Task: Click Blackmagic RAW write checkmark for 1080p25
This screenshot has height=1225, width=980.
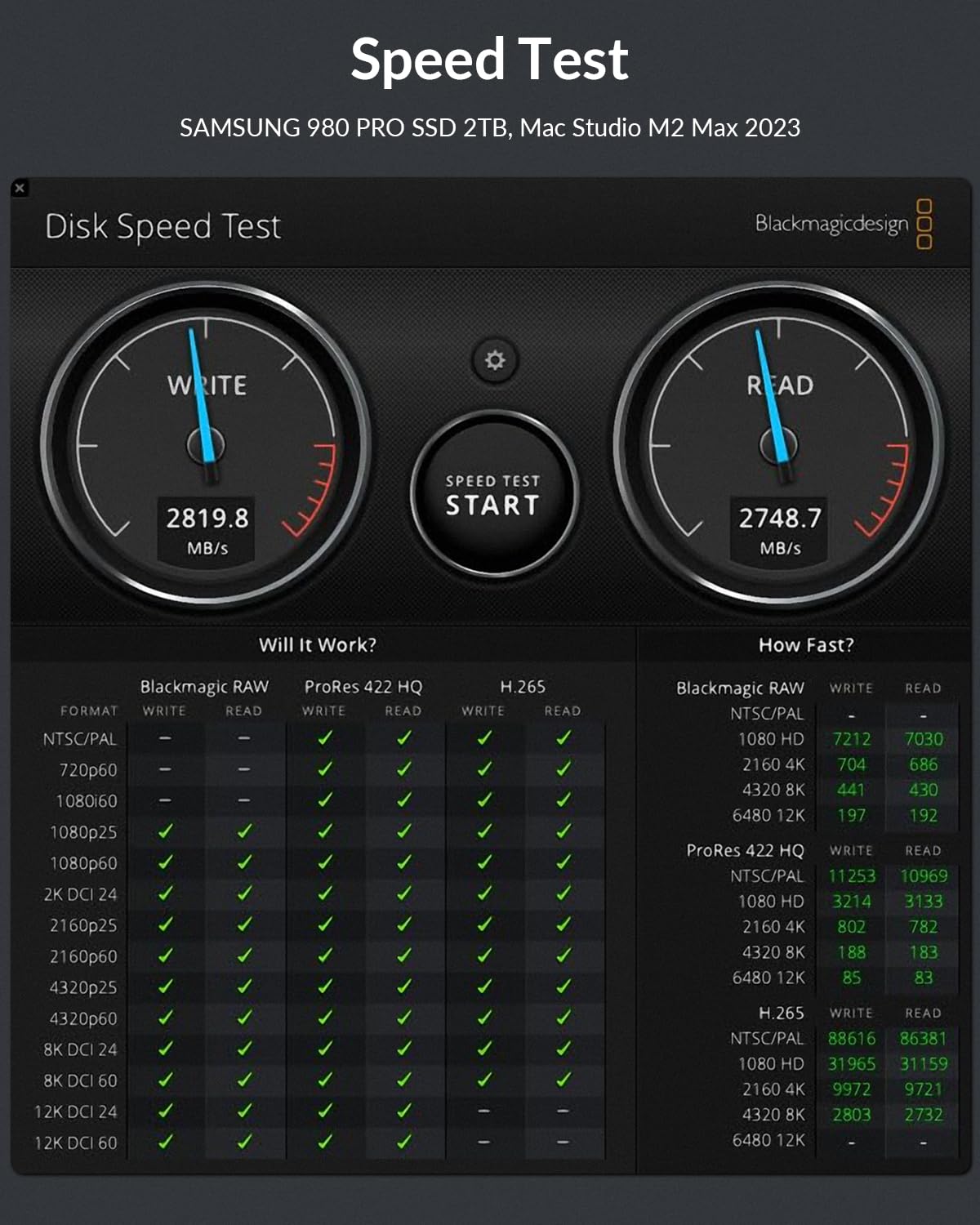Action: click(165, 831)
